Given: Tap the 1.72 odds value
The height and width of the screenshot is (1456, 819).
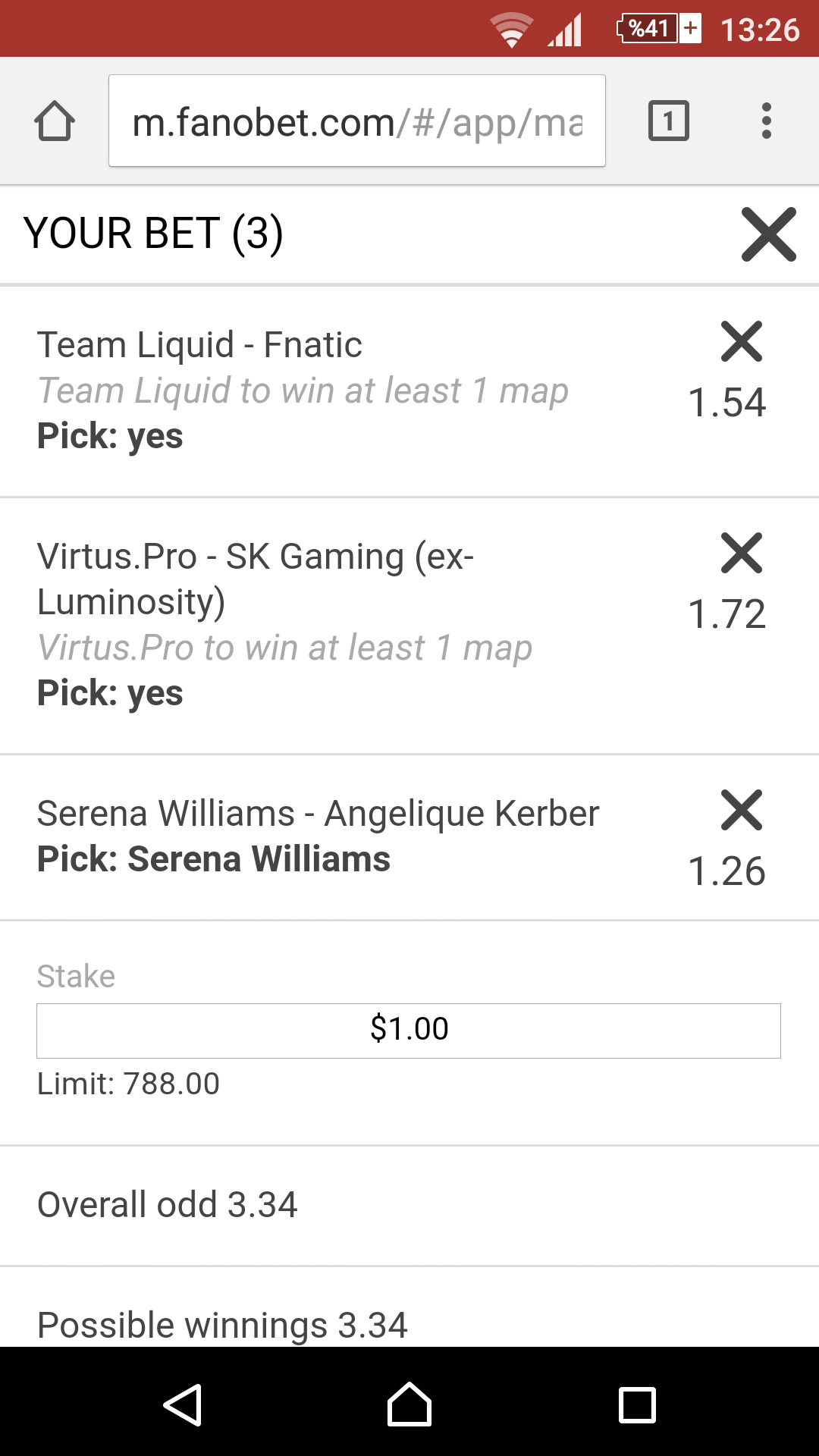Looking at the screenshot, I should 726,613.
